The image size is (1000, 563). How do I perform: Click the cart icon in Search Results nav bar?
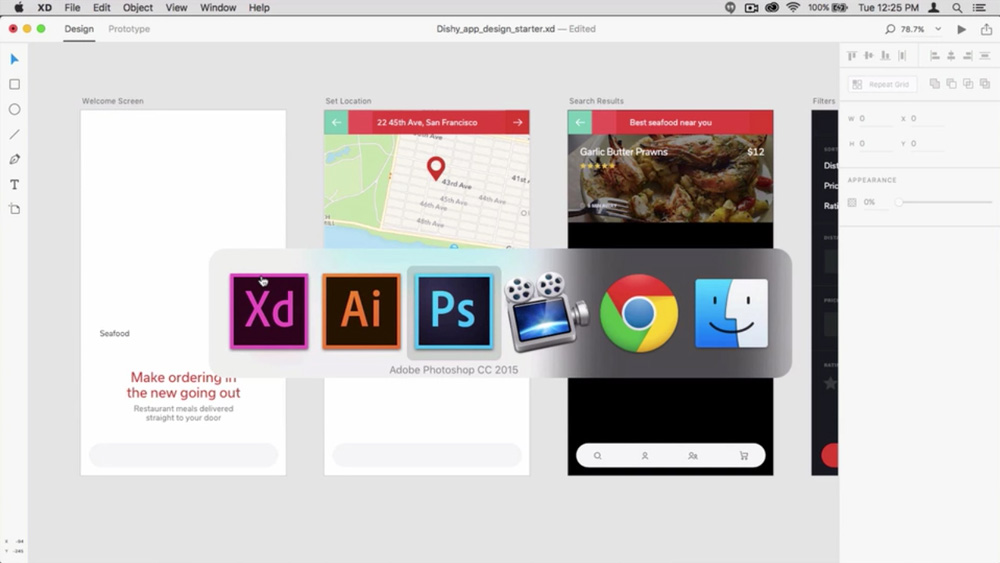[x=744, y=456]
